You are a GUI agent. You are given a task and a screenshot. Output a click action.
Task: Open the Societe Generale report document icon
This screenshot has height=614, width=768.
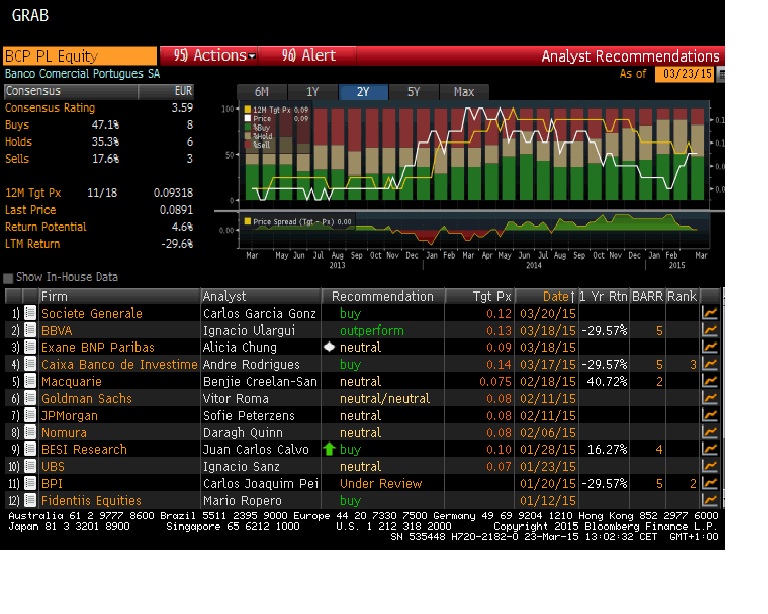(29, 314)
